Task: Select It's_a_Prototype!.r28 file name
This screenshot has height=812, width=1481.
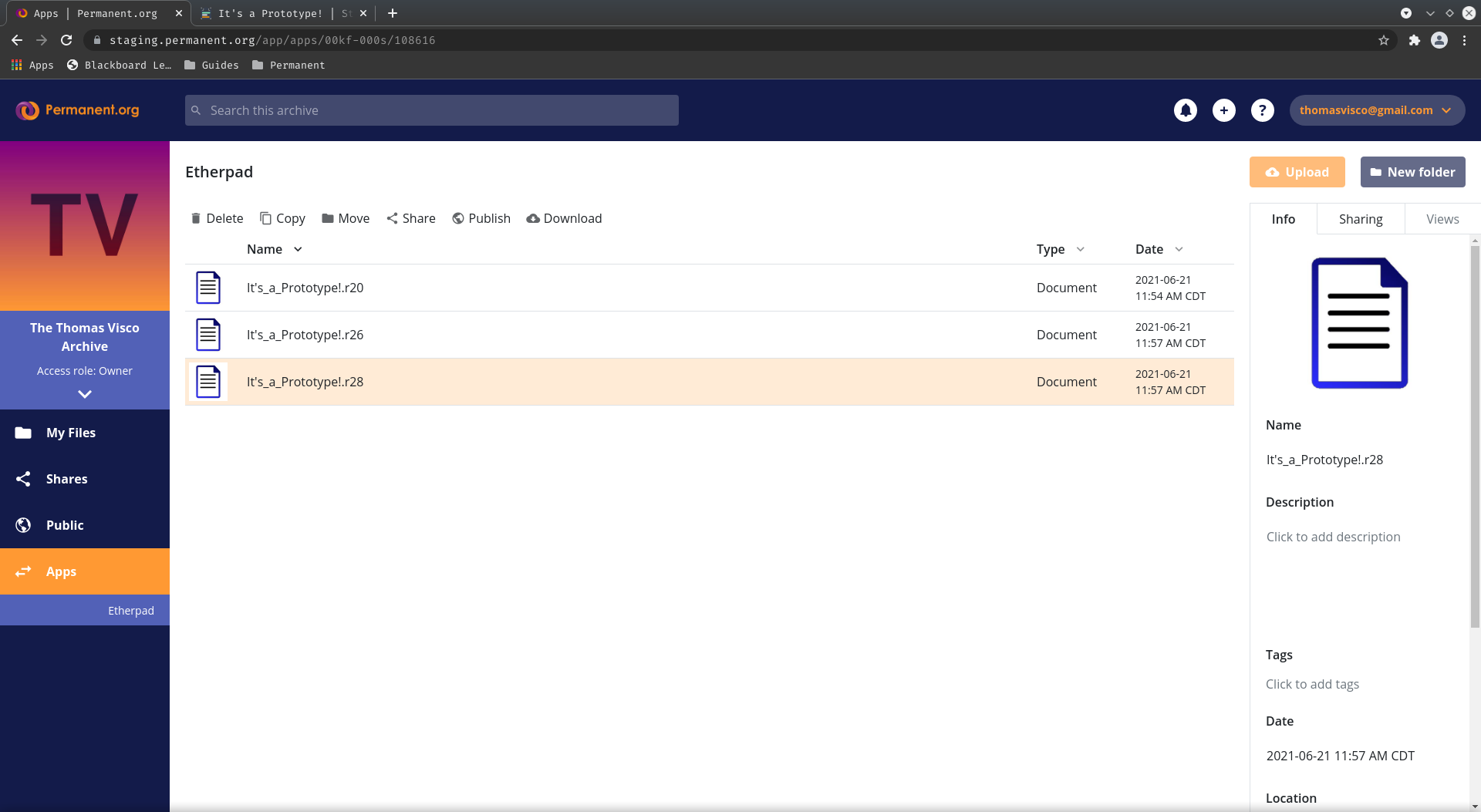Action: pos(305,382)
